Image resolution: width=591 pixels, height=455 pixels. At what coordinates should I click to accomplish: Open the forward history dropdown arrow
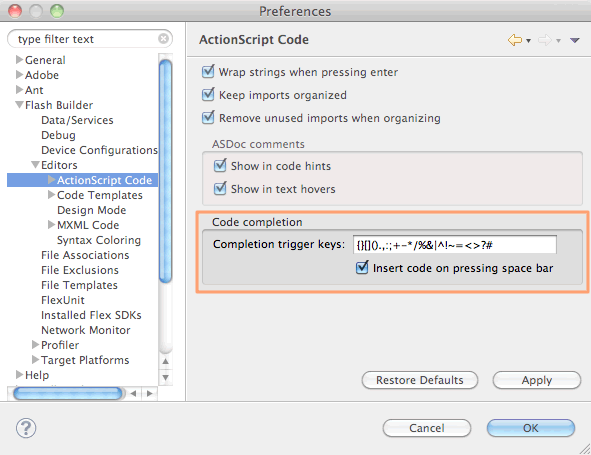point(559,41)
